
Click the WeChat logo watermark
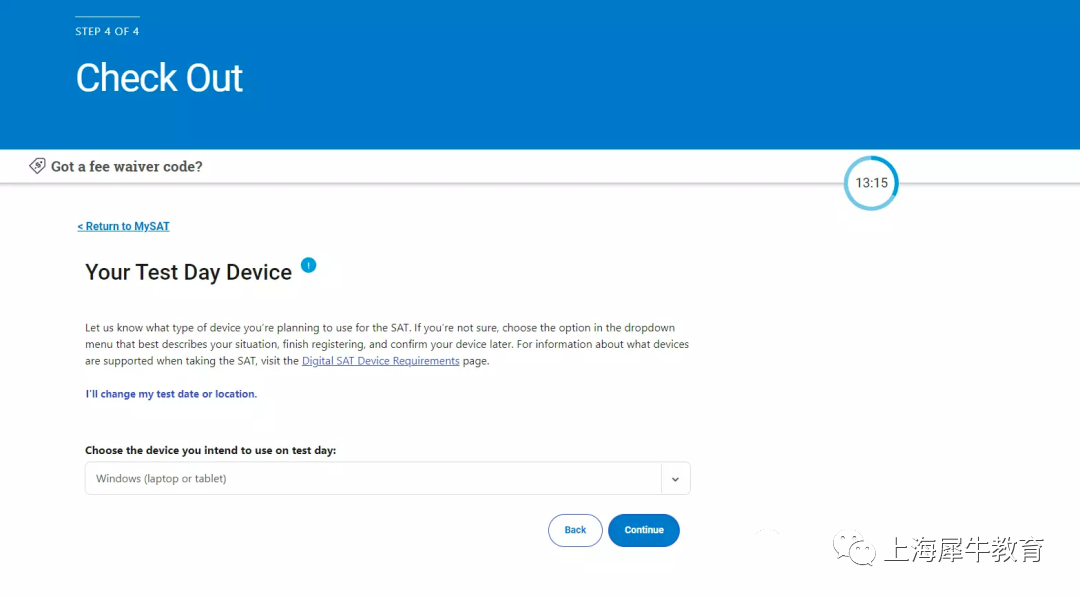(854, 548)
